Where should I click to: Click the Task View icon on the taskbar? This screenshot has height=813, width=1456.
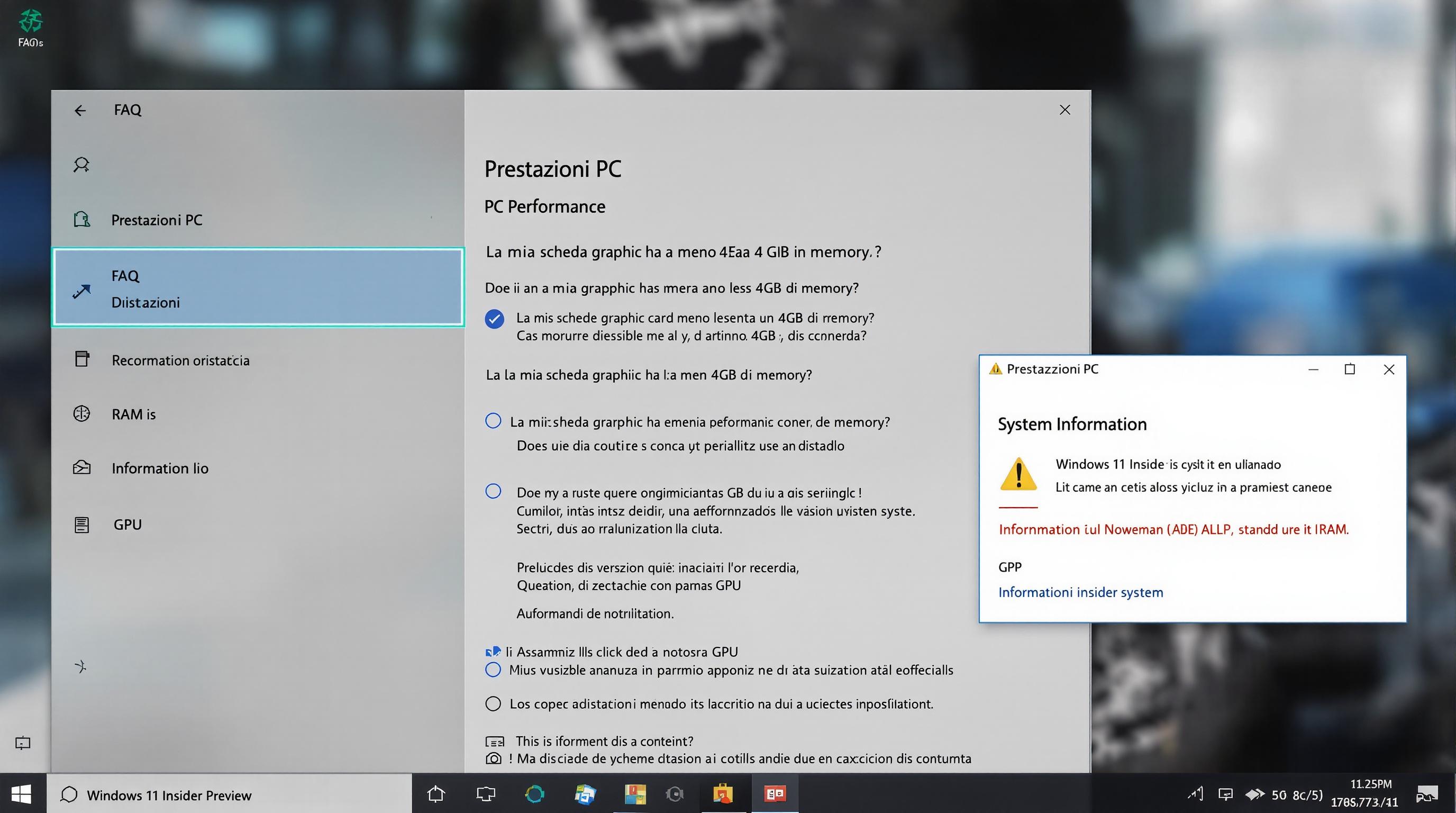click(x=485, y=794)
